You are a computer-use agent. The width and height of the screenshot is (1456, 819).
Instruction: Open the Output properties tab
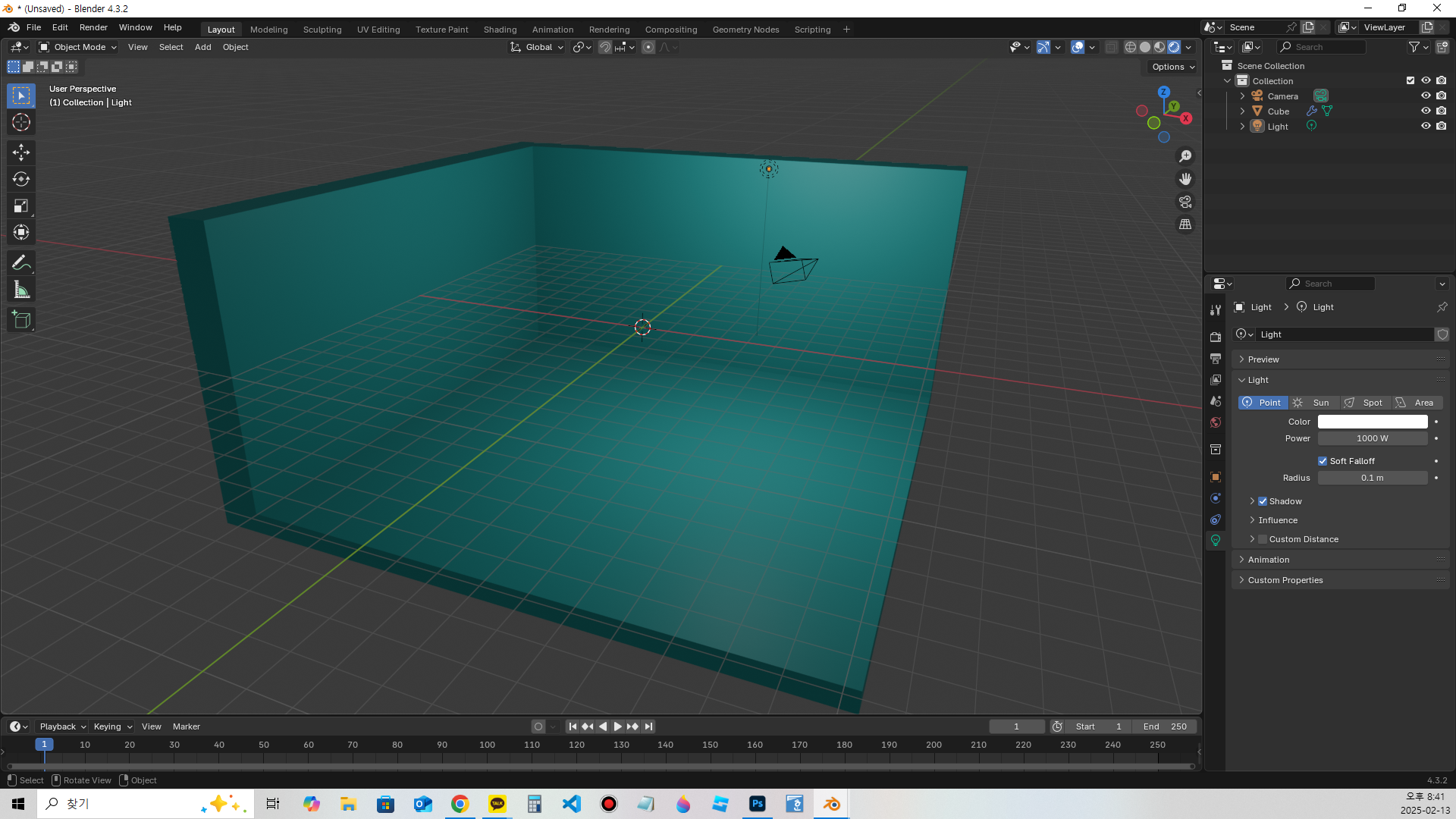coord(1216,358)
